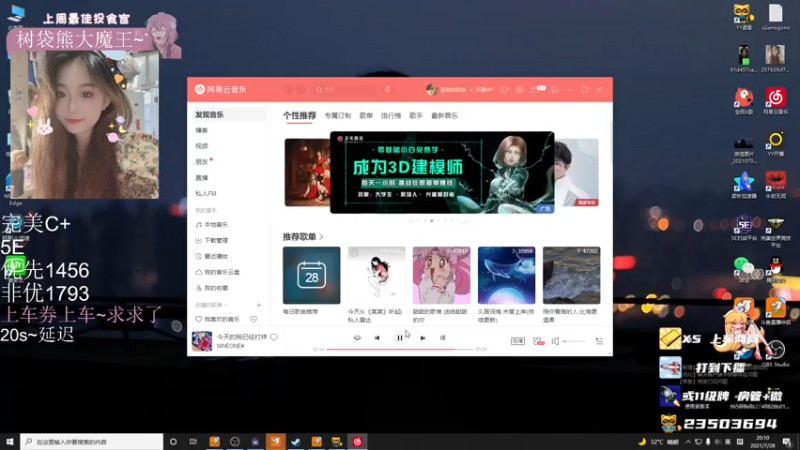This screenshot has height=450, width=800.
Task: Open the play queue list icon
Action: pos(599,341)
